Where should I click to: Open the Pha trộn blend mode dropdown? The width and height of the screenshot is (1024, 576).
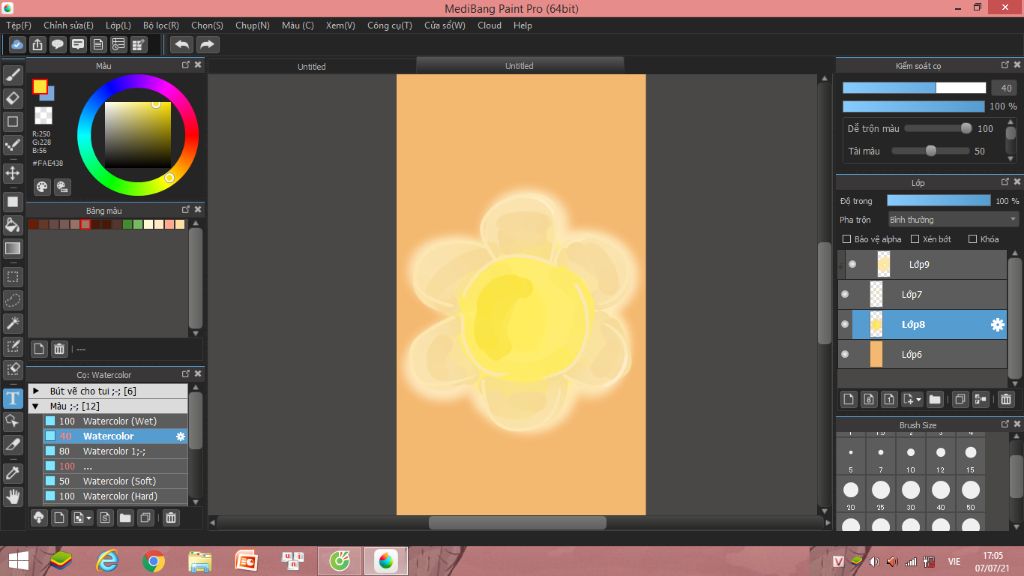(953, 219)
